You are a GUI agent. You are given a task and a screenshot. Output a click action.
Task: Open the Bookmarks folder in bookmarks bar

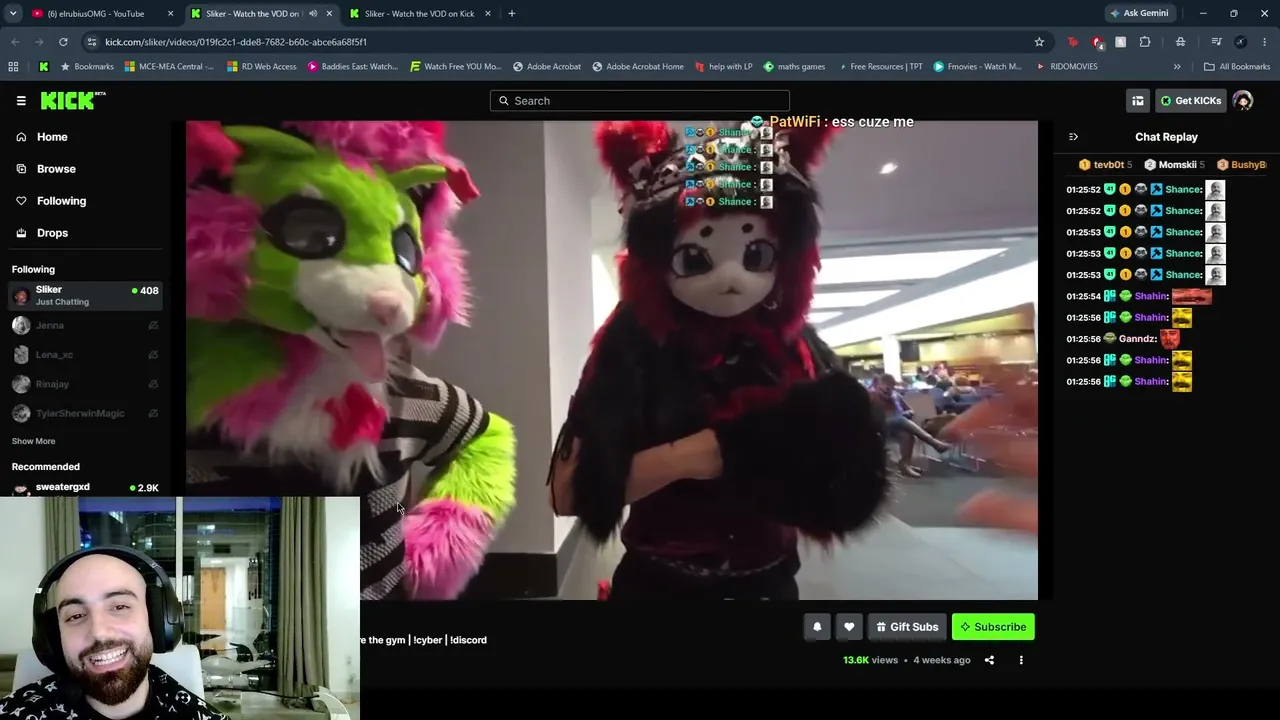point(87,67)
